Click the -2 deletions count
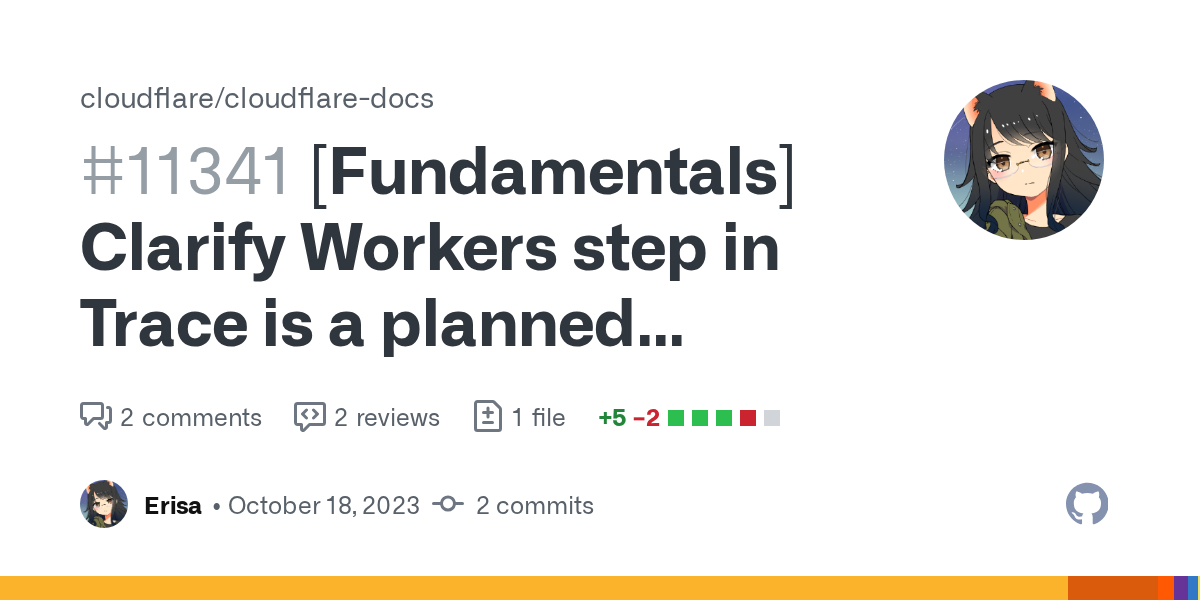The image size is (1200, 600). 646,417
